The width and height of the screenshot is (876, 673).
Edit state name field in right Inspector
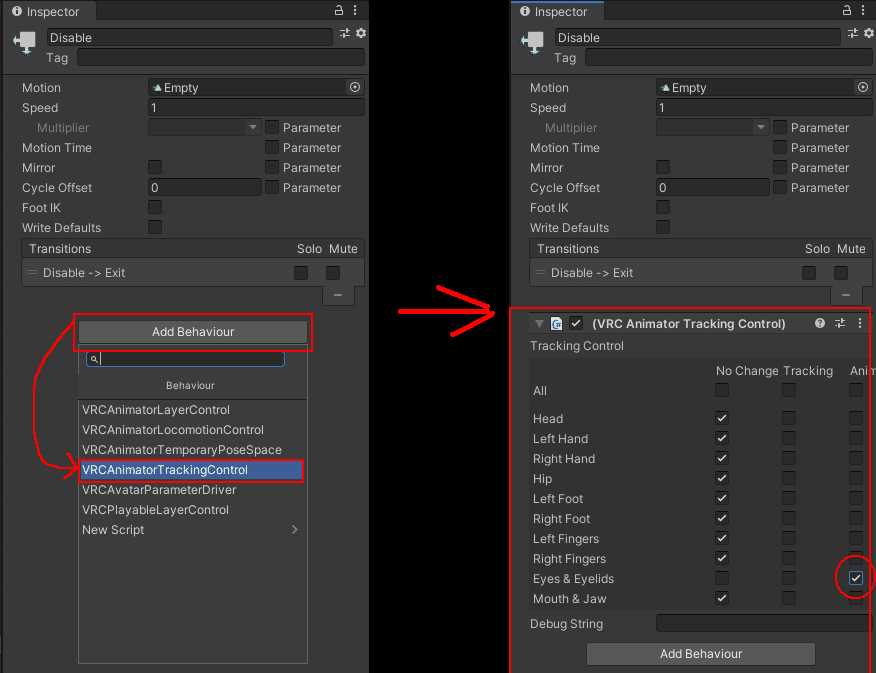tap(697, 37)
